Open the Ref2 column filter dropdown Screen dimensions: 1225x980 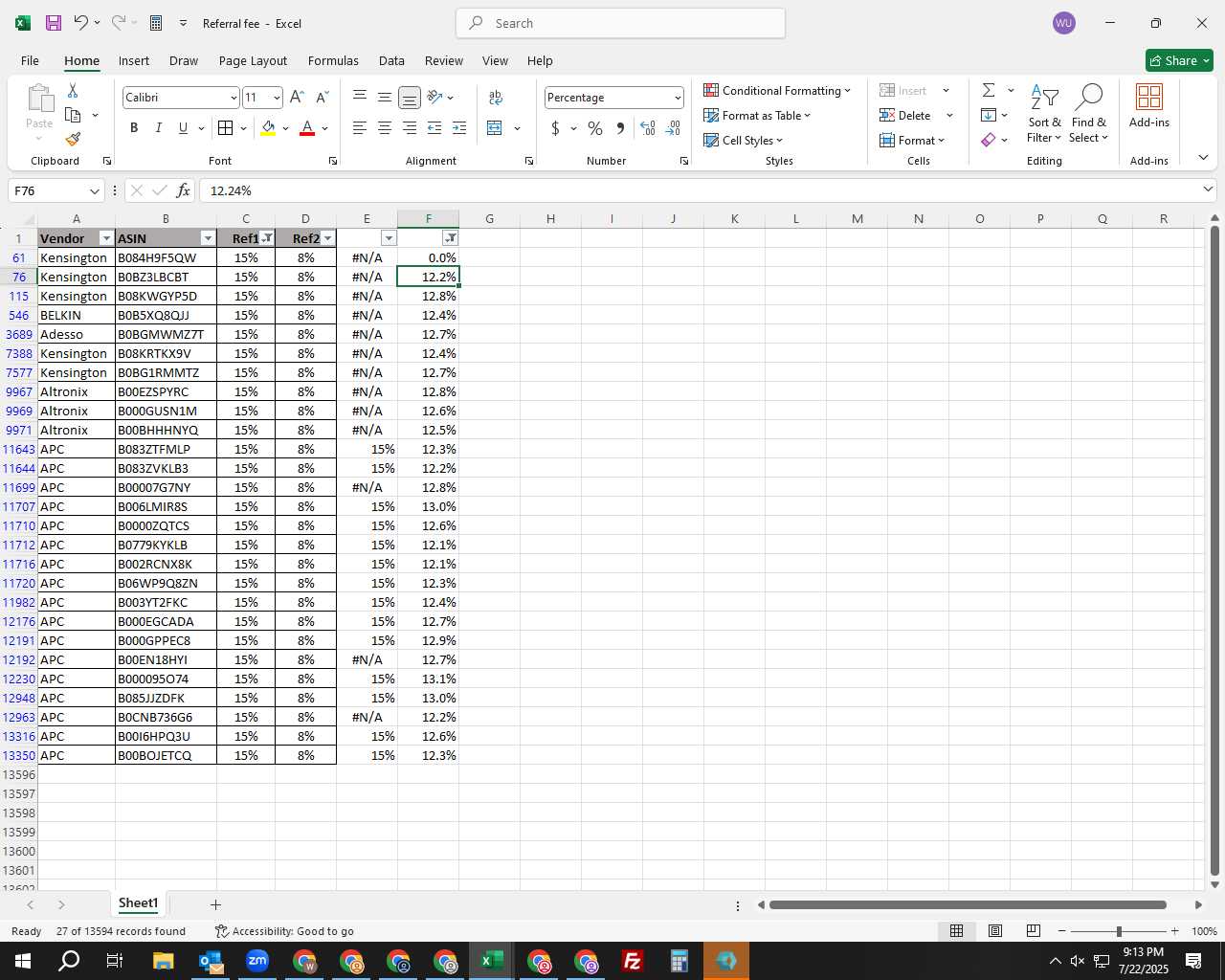point(327,238)
